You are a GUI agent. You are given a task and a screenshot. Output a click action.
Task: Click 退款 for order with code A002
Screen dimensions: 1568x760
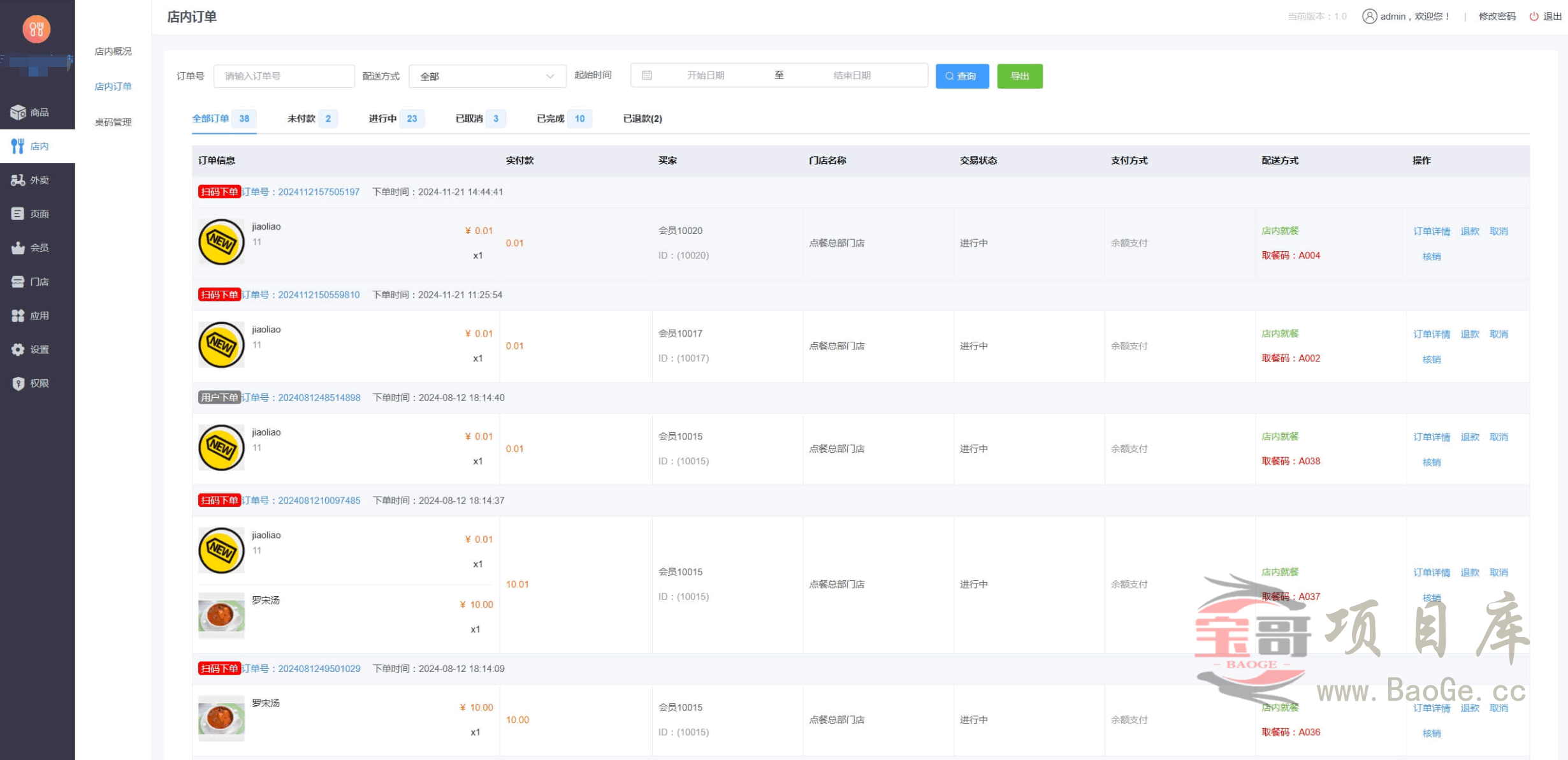point(1469,334)
